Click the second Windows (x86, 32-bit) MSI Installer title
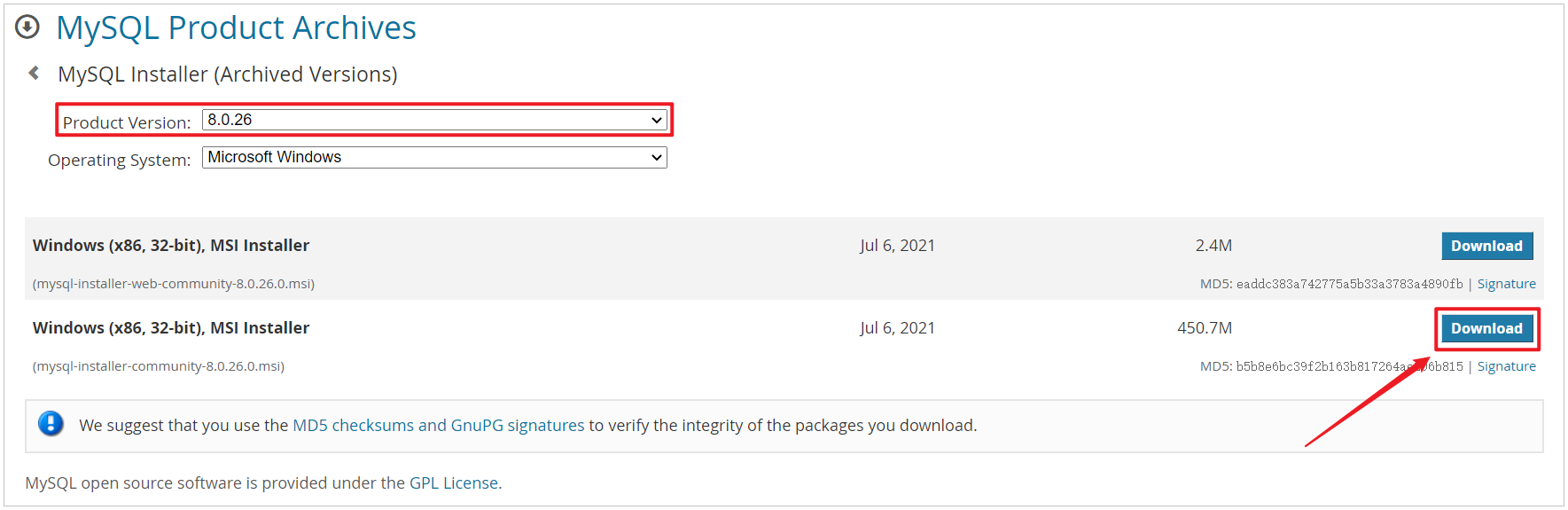1568x510 pixels. point(171,328)
